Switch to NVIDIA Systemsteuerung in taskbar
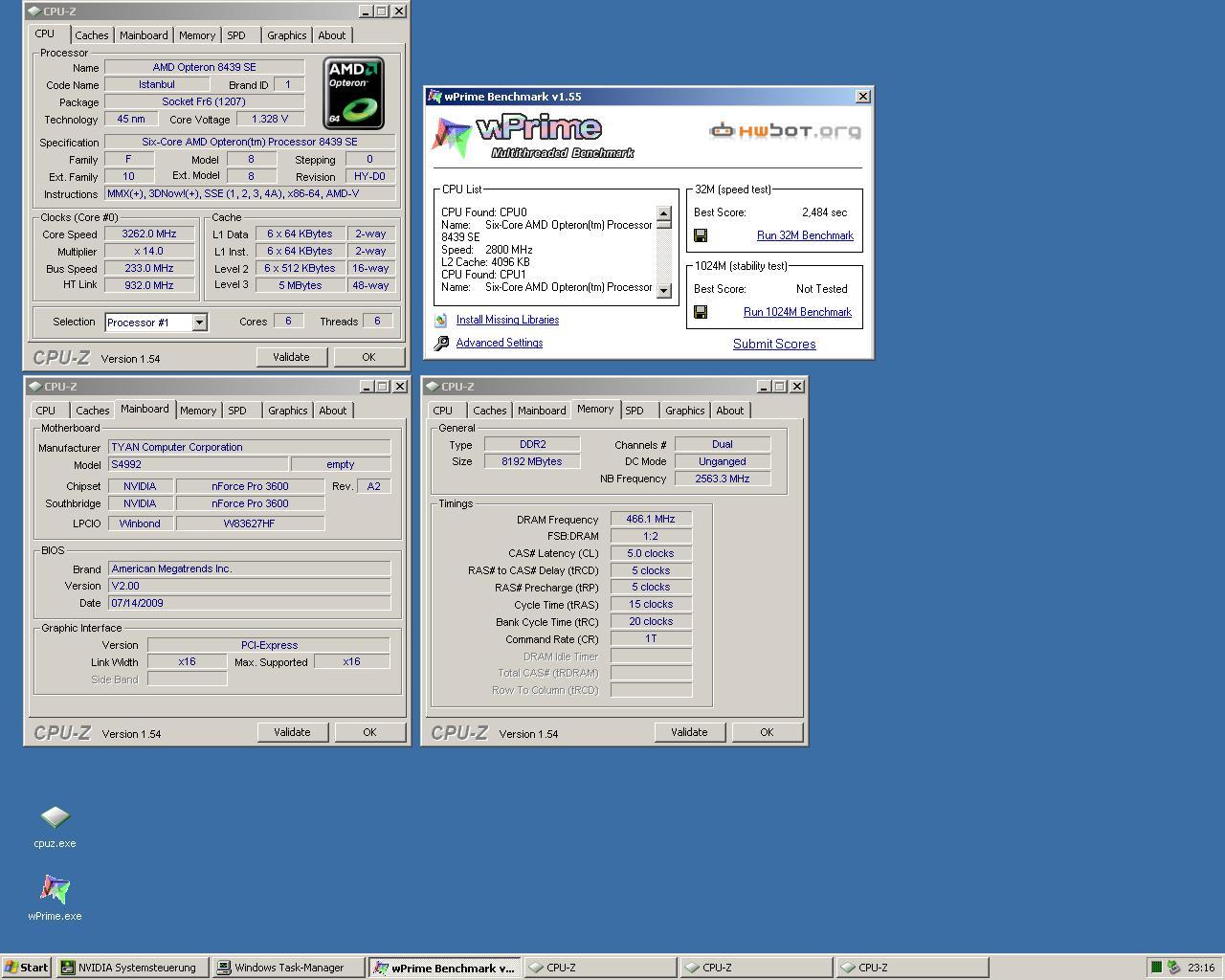Screen dimensions: 1225x980 [133, 968]
